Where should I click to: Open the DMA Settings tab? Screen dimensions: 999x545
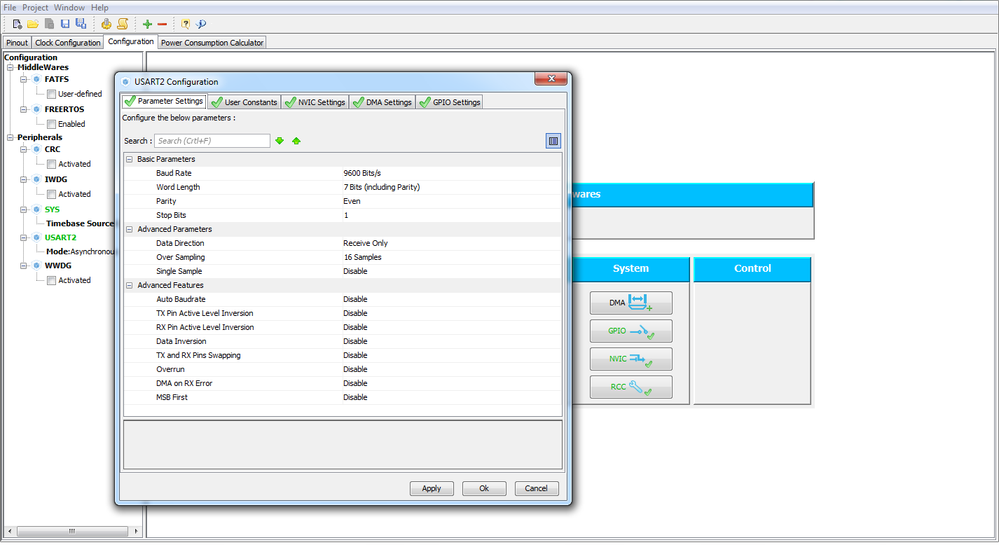[x=382, y=102]
